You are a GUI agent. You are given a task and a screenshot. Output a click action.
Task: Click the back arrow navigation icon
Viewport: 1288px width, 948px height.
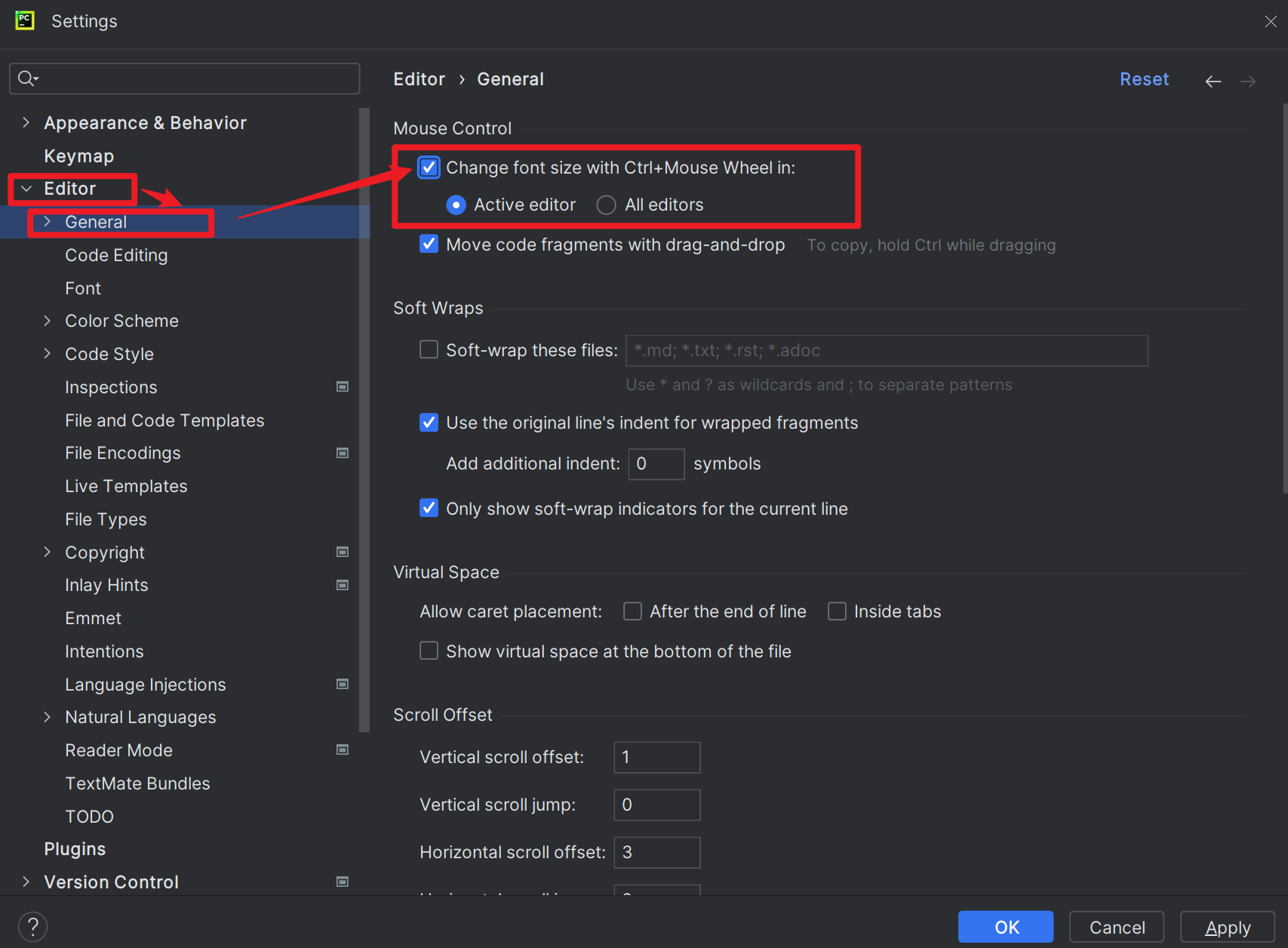pyautogui.click(x=1213, y=81)
